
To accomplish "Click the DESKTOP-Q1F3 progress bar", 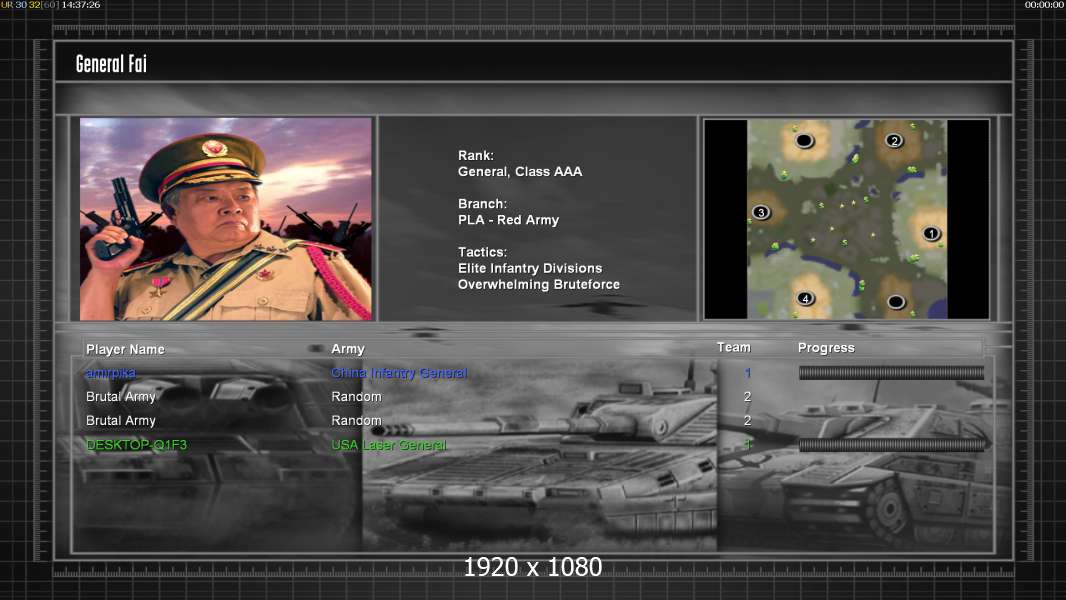I will click(891, 445).
